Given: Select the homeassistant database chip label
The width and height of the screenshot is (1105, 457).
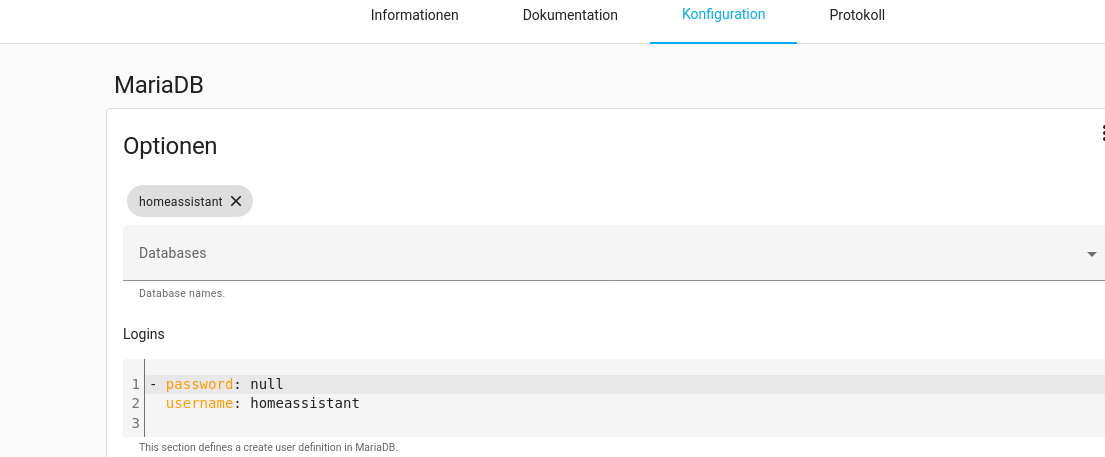Looking at the screenshot, I should coord(180,201).
